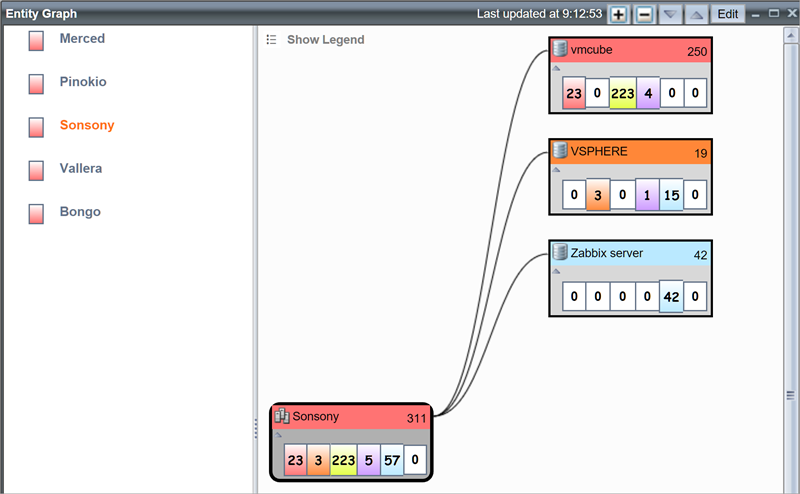The image size is (800, 494).
Task: Click the red status swatch beside Sonsony
Action: (x=36, y=128)
